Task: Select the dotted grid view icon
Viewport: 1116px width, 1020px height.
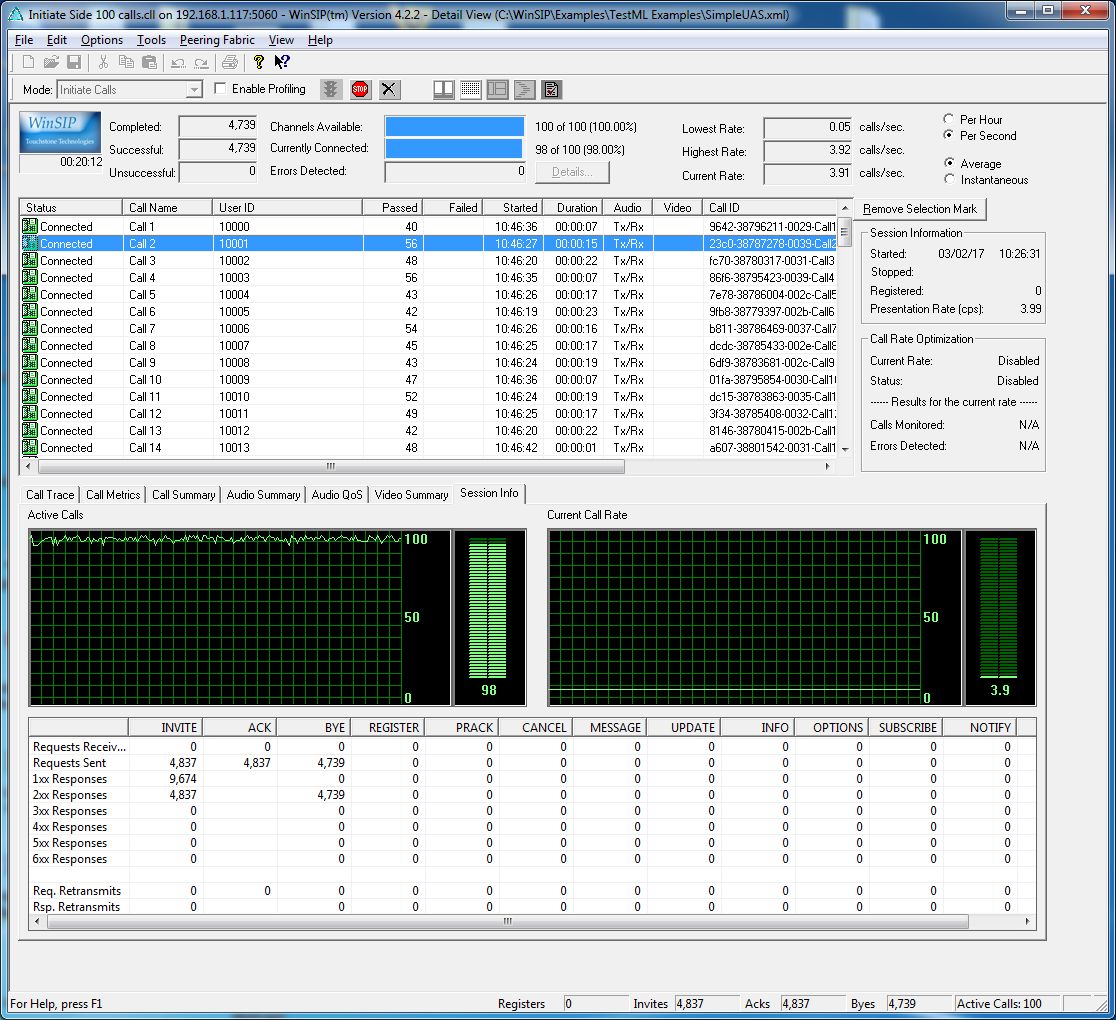Action: pyautogui.click(x=470, y=90)
